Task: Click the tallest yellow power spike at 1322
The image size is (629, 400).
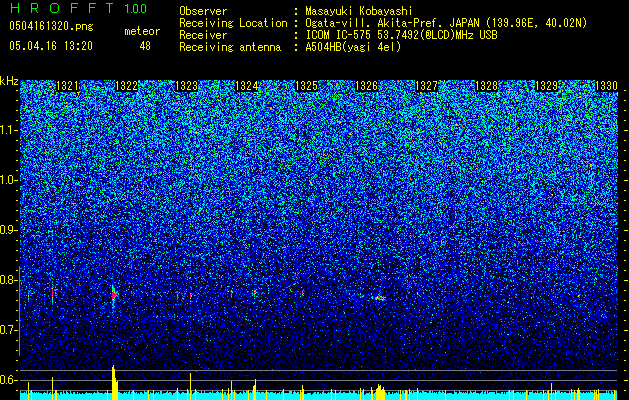Action: 114,382
